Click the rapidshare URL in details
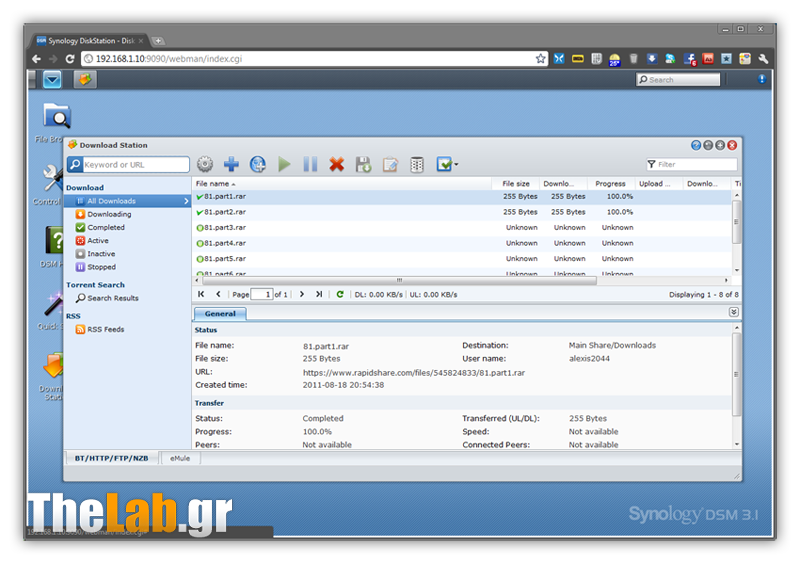Image resolution: width=800 pixels, height=564 pixels. (414, 373)
